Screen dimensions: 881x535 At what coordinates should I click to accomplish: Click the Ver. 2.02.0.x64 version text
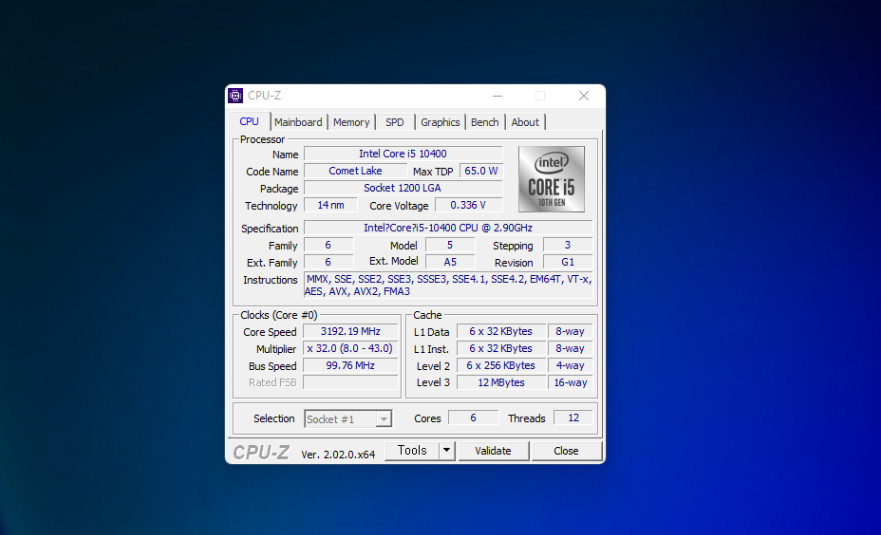(x=338, y=454)
